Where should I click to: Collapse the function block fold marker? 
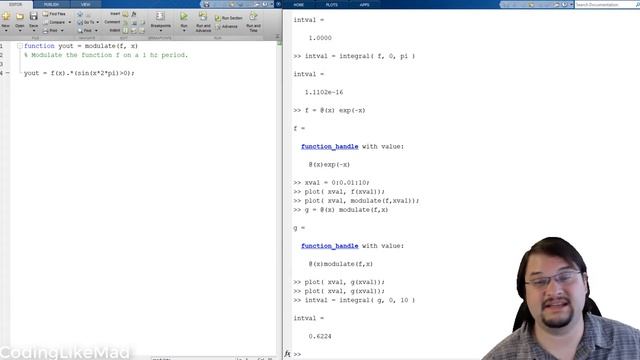point(19,46)
